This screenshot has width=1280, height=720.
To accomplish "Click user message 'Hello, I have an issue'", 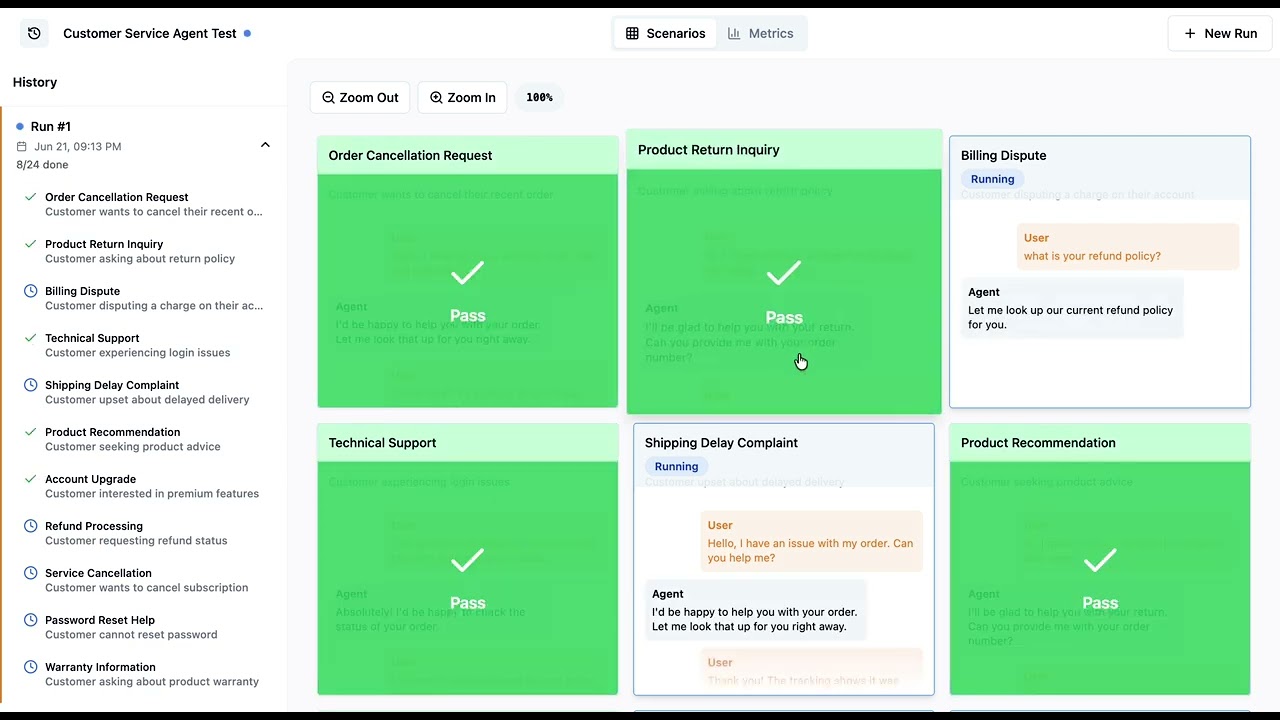I will coord(811,541).
